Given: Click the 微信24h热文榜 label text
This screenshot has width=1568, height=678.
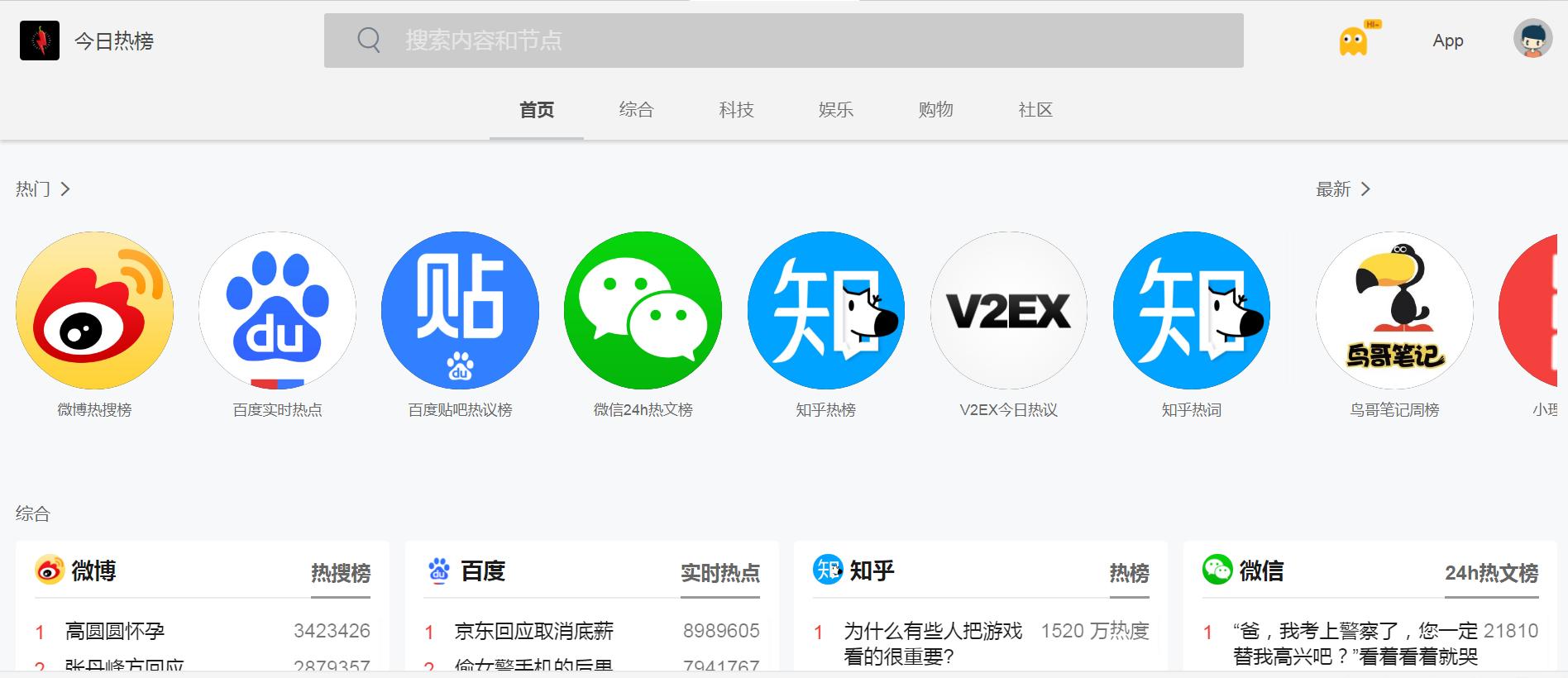Looking at the screenshot, I should coord(643,410).
